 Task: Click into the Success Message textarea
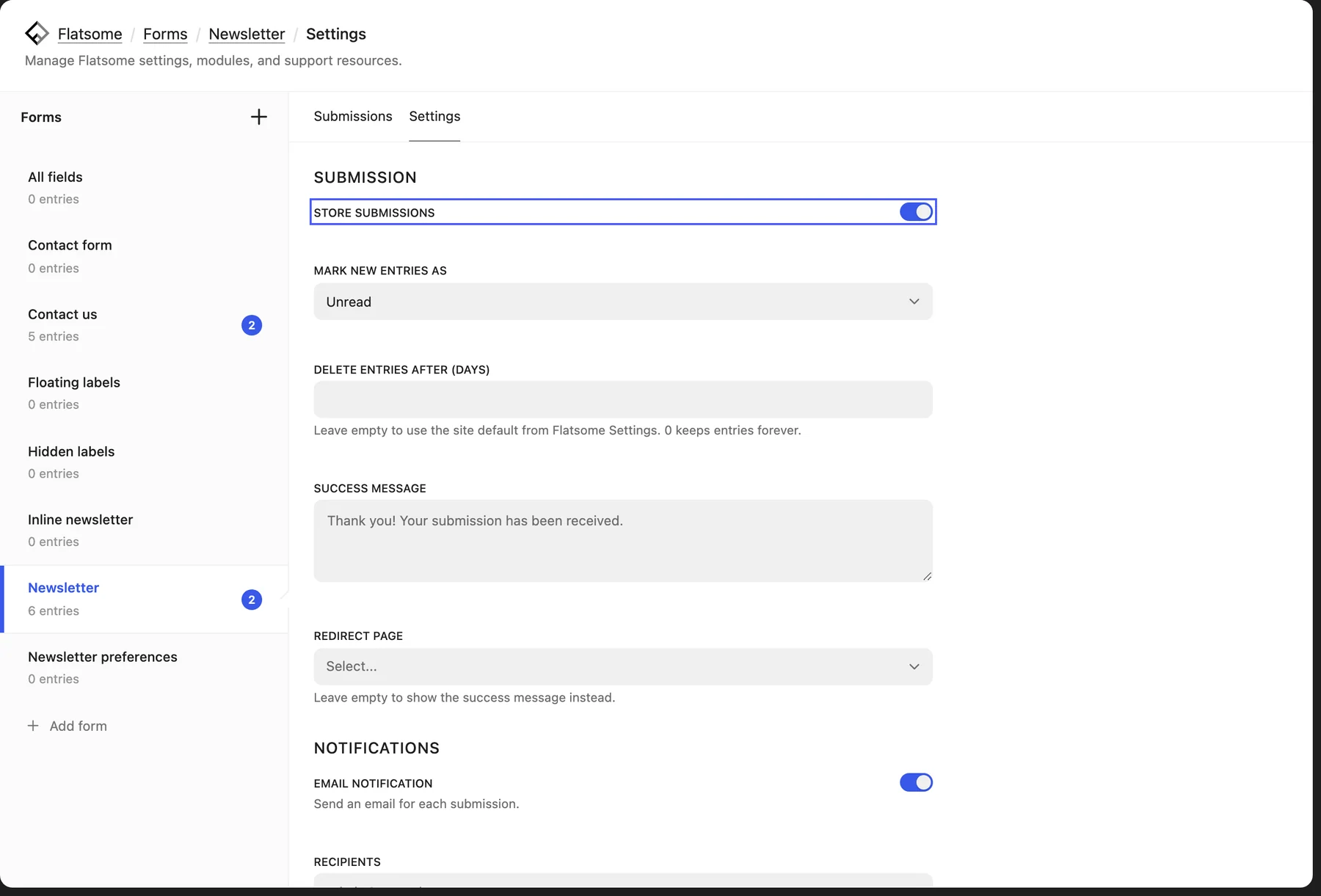tap(623, 541)
